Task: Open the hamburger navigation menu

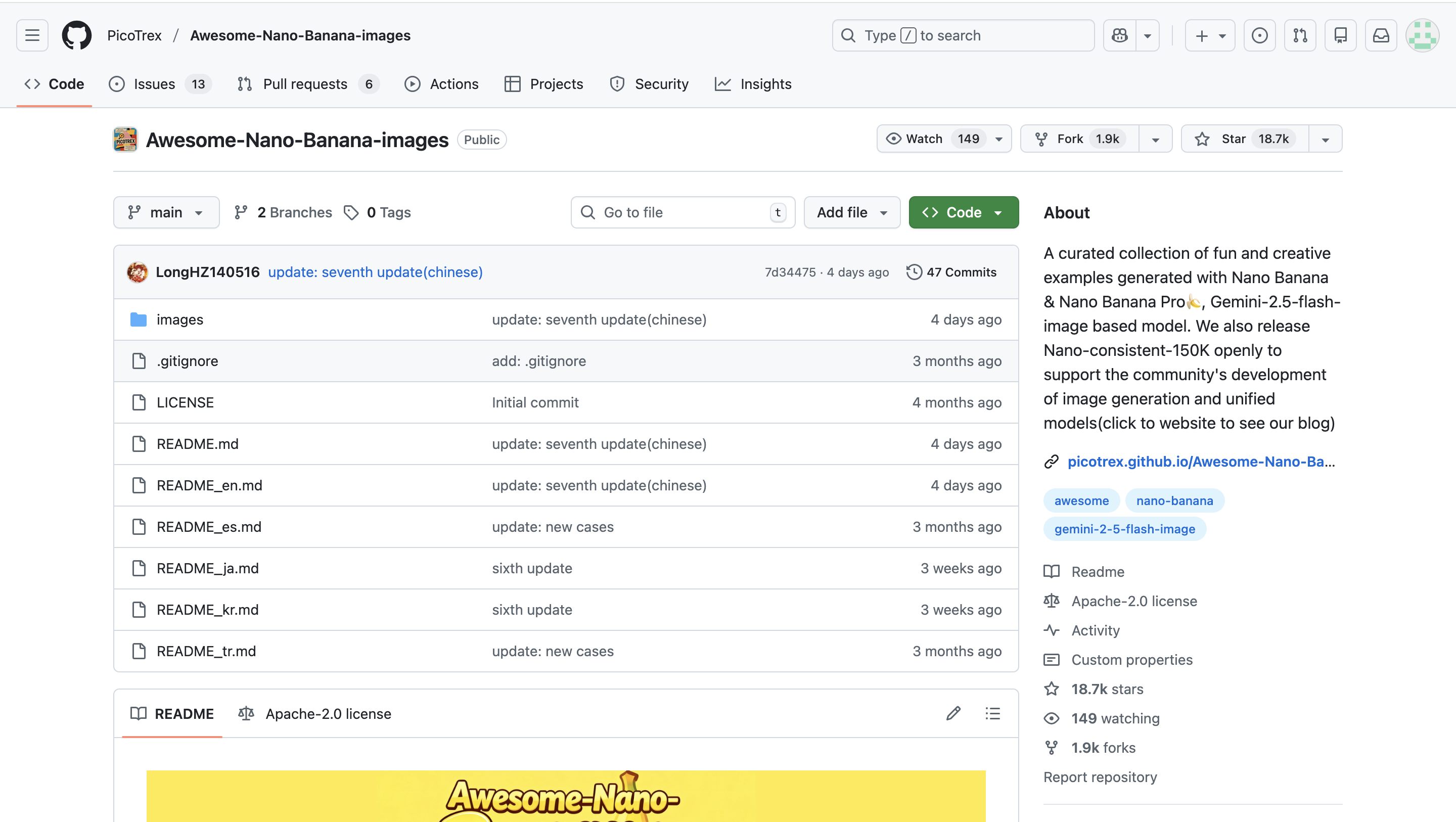Action: point(32,35)
